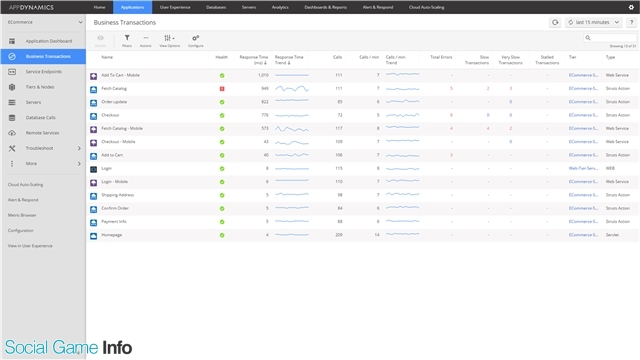This screenshot has width=640, height=360.
Task: Open the last 15 minutes time range dropdown
Action: click(593, 22)
